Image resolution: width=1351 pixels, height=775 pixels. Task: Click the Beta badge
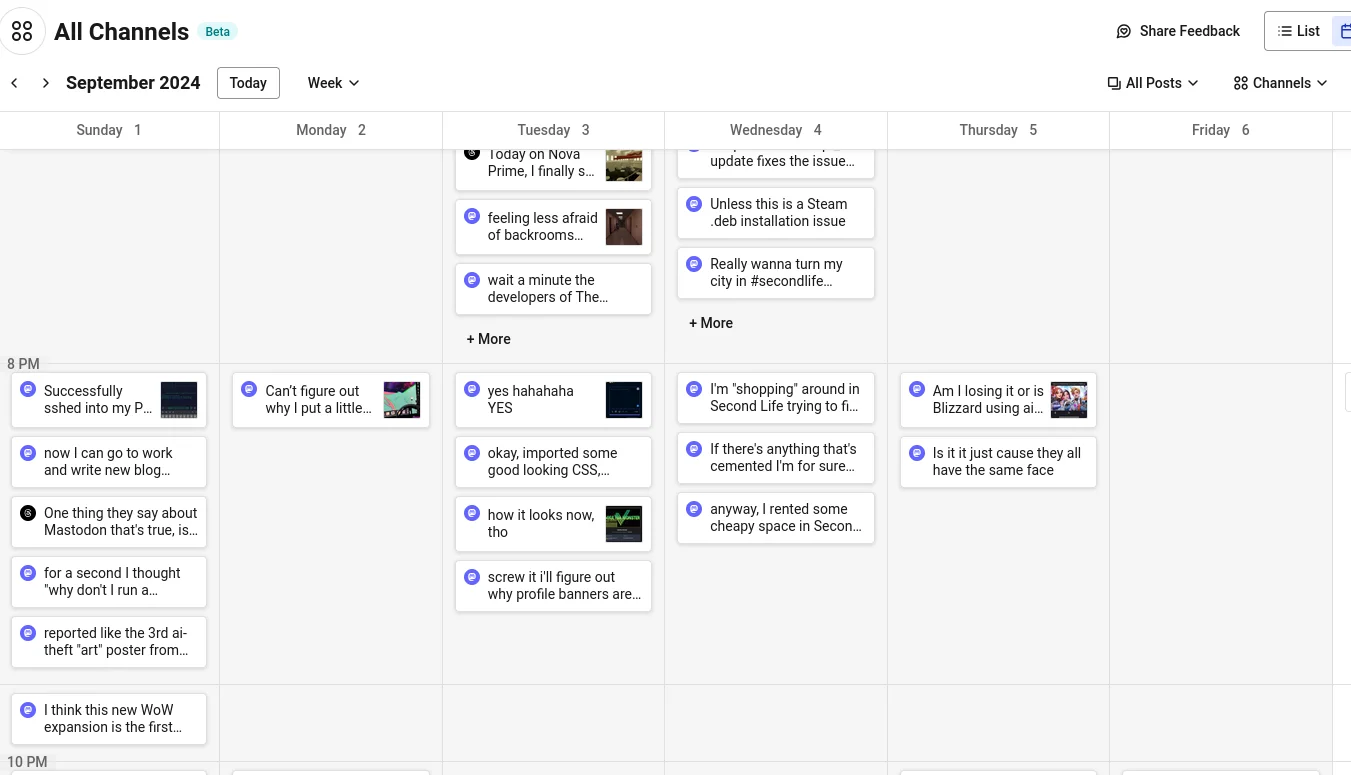[218, 31]
